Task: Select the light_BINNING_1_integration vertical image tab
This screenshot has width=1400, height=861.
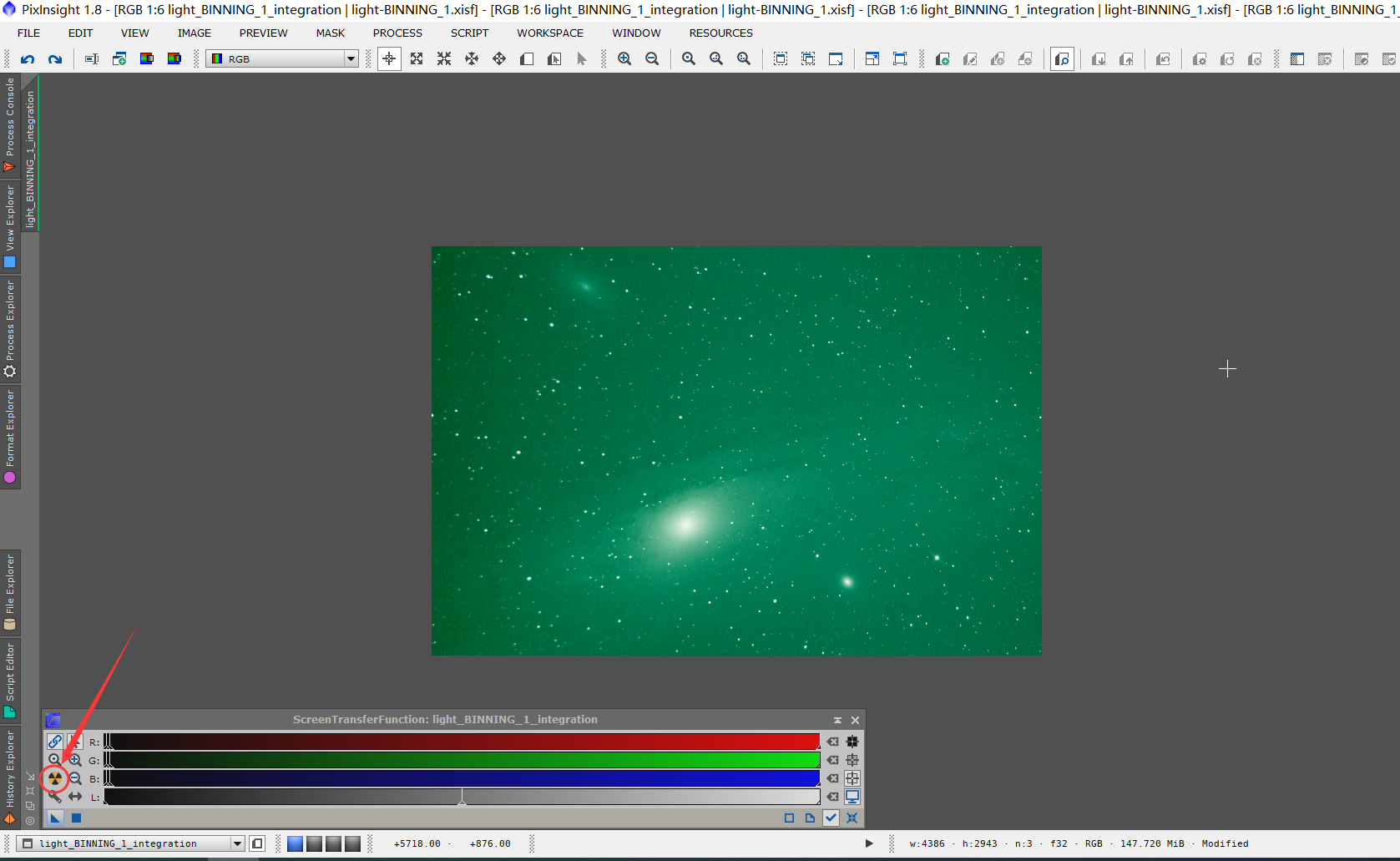Action: pos(30,154)
